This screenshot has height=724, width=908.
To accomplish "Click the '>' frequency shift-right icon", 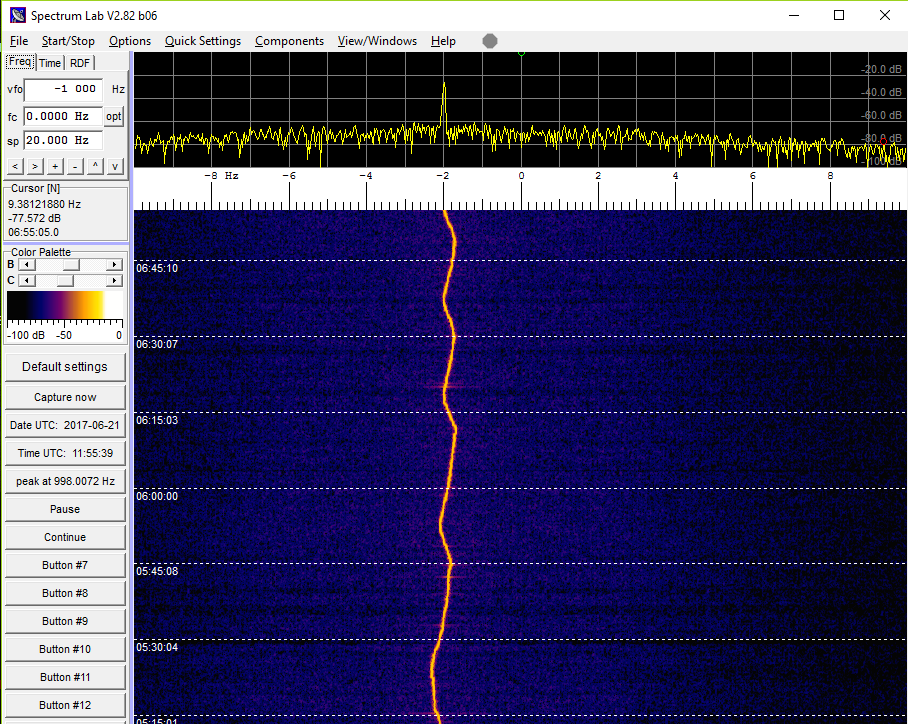I will pyautogui.click(x=34, y=166).
